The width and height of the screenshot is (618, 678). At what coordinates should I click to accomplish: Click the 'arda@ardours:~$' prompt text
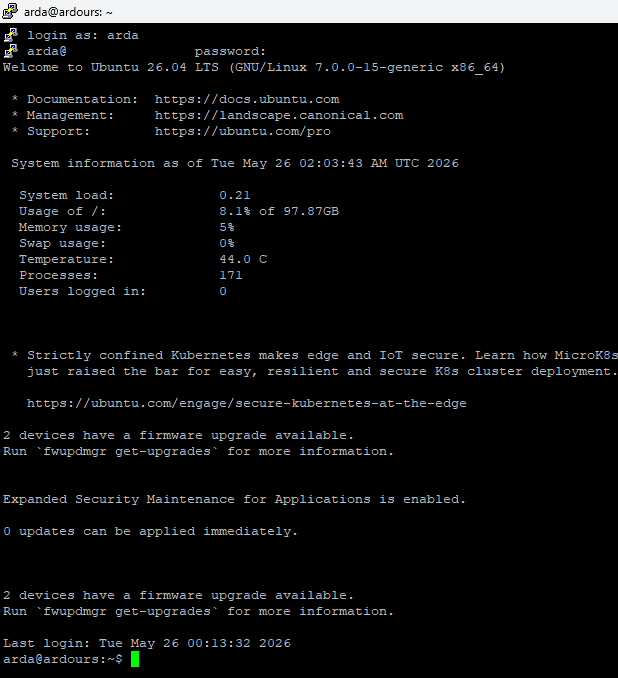pos(63,659)
